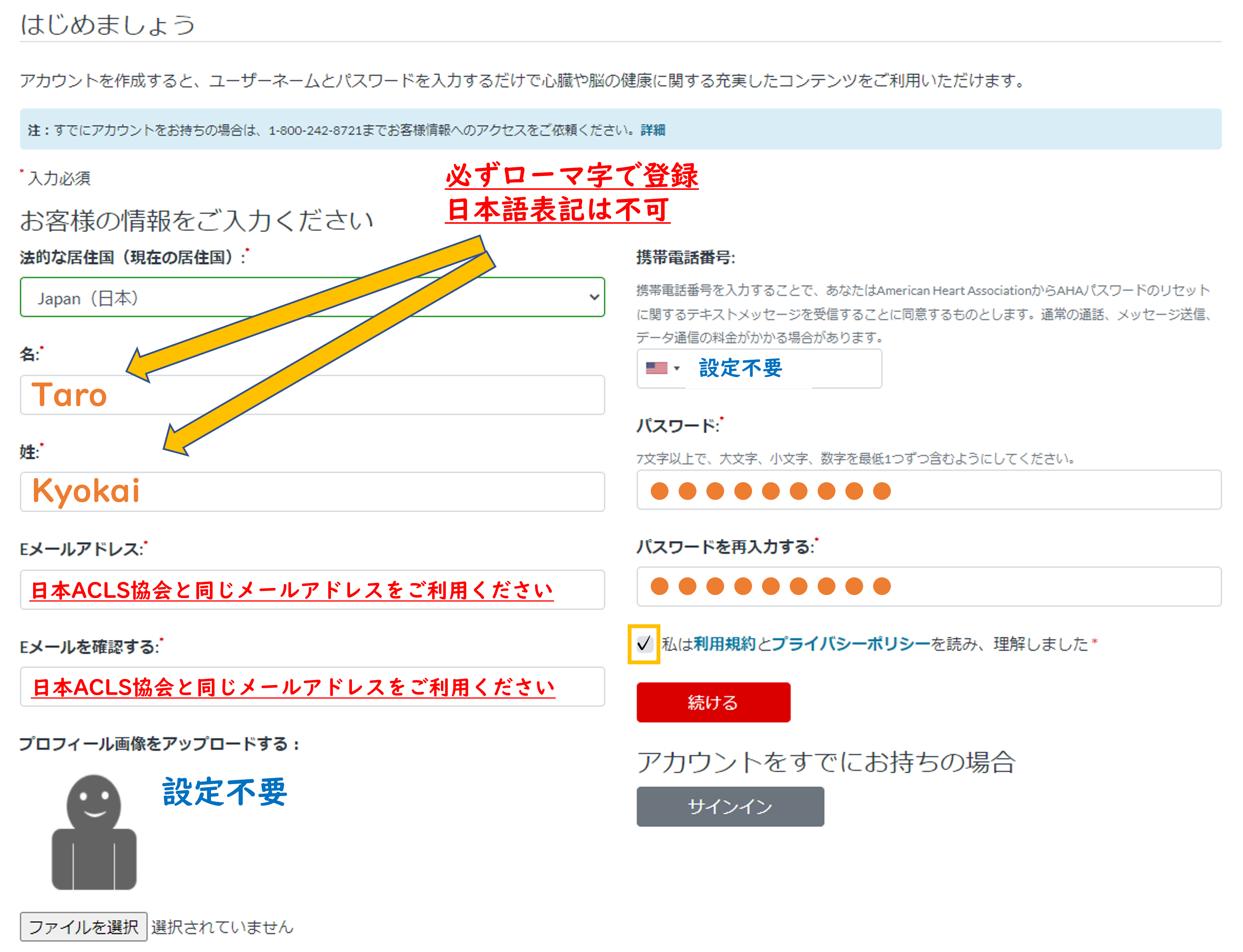Open the 詳細 details link in notice
1243x952 pixels.
(653, 130)
